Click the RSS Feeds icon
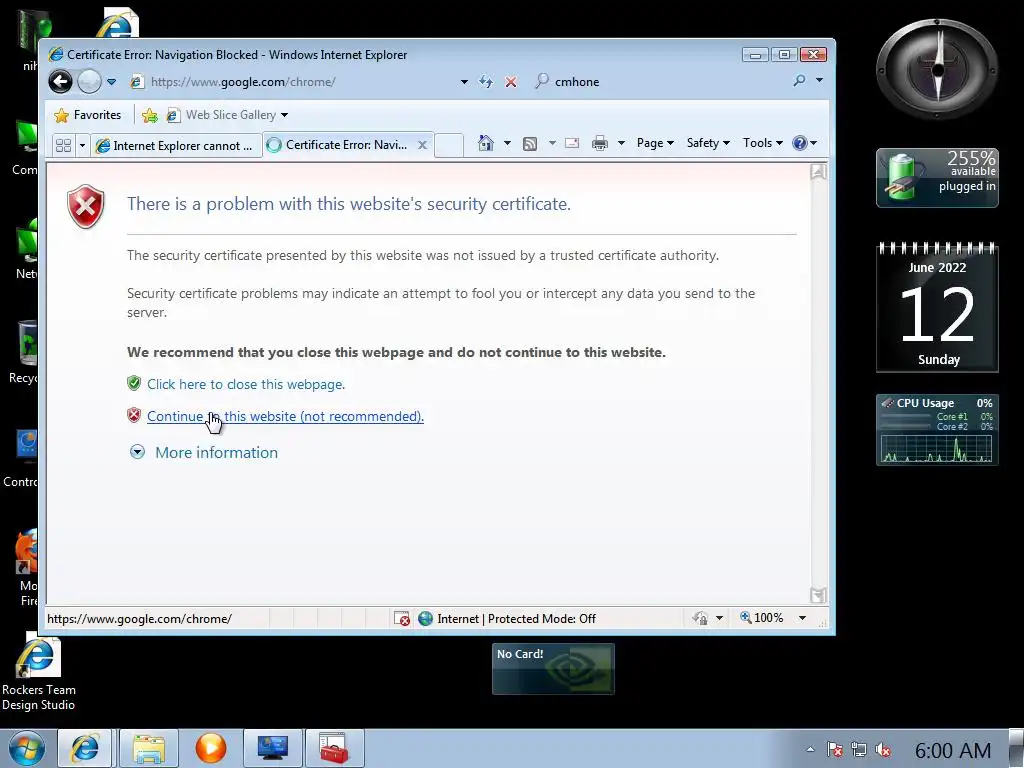 tap(530, 144)
